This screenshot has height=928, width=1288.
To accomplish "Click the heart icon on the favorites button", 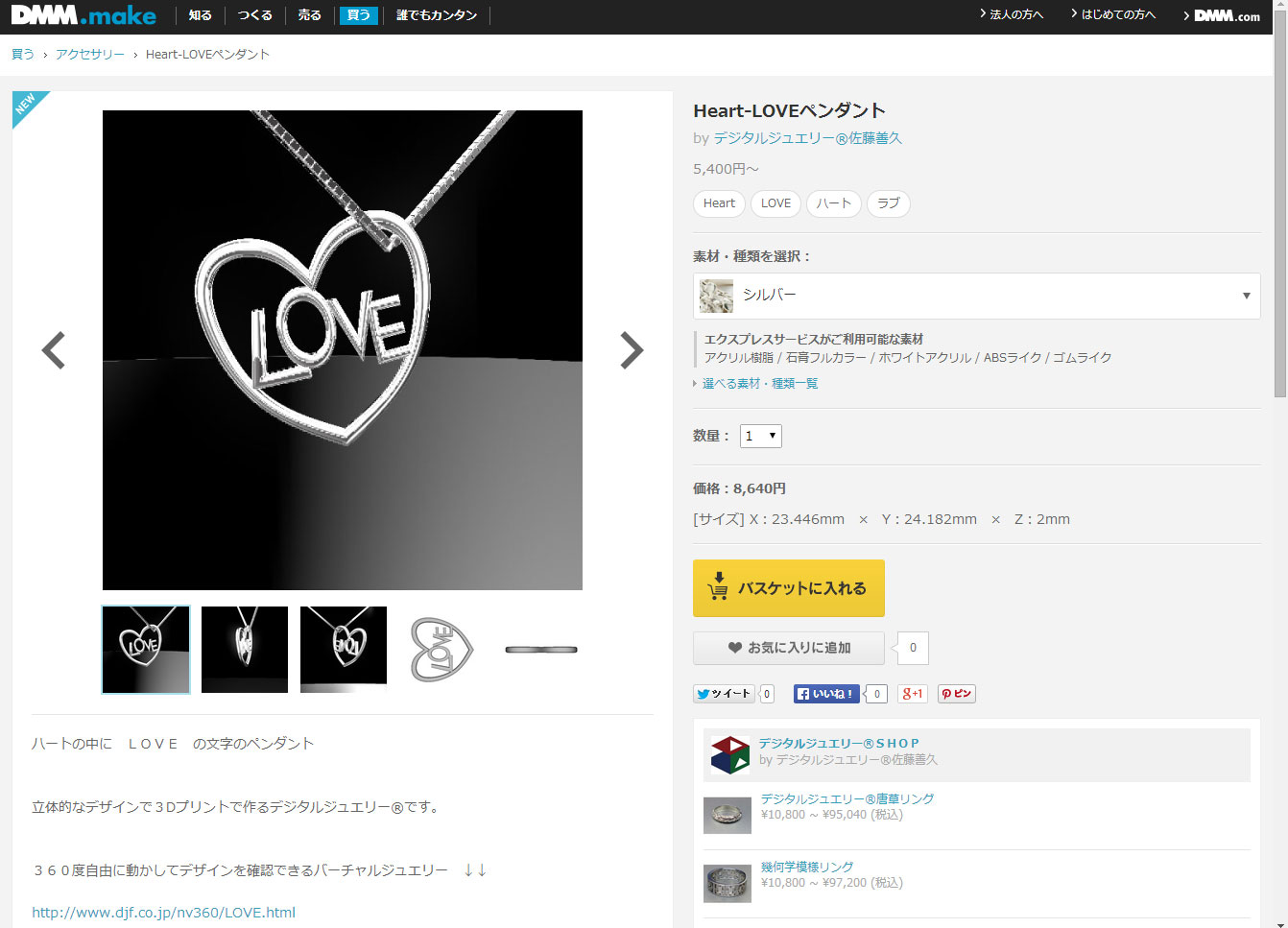I will [x=735, y=648].
